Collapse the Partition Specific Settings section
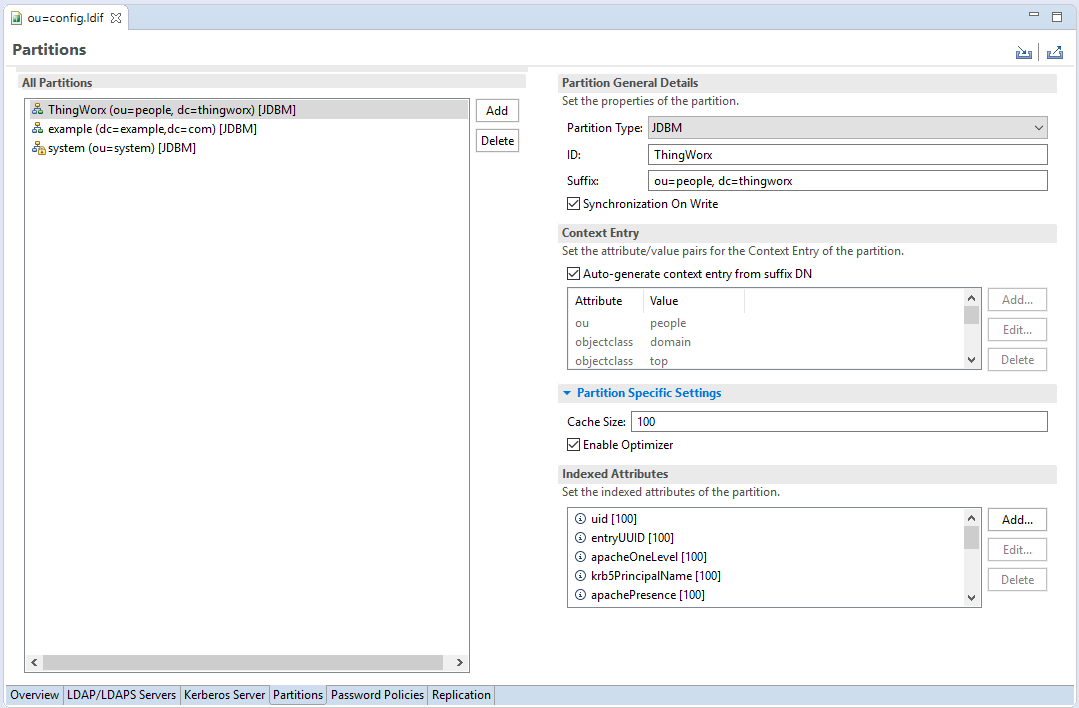The image size is (1079, 708). pos(567,393)
